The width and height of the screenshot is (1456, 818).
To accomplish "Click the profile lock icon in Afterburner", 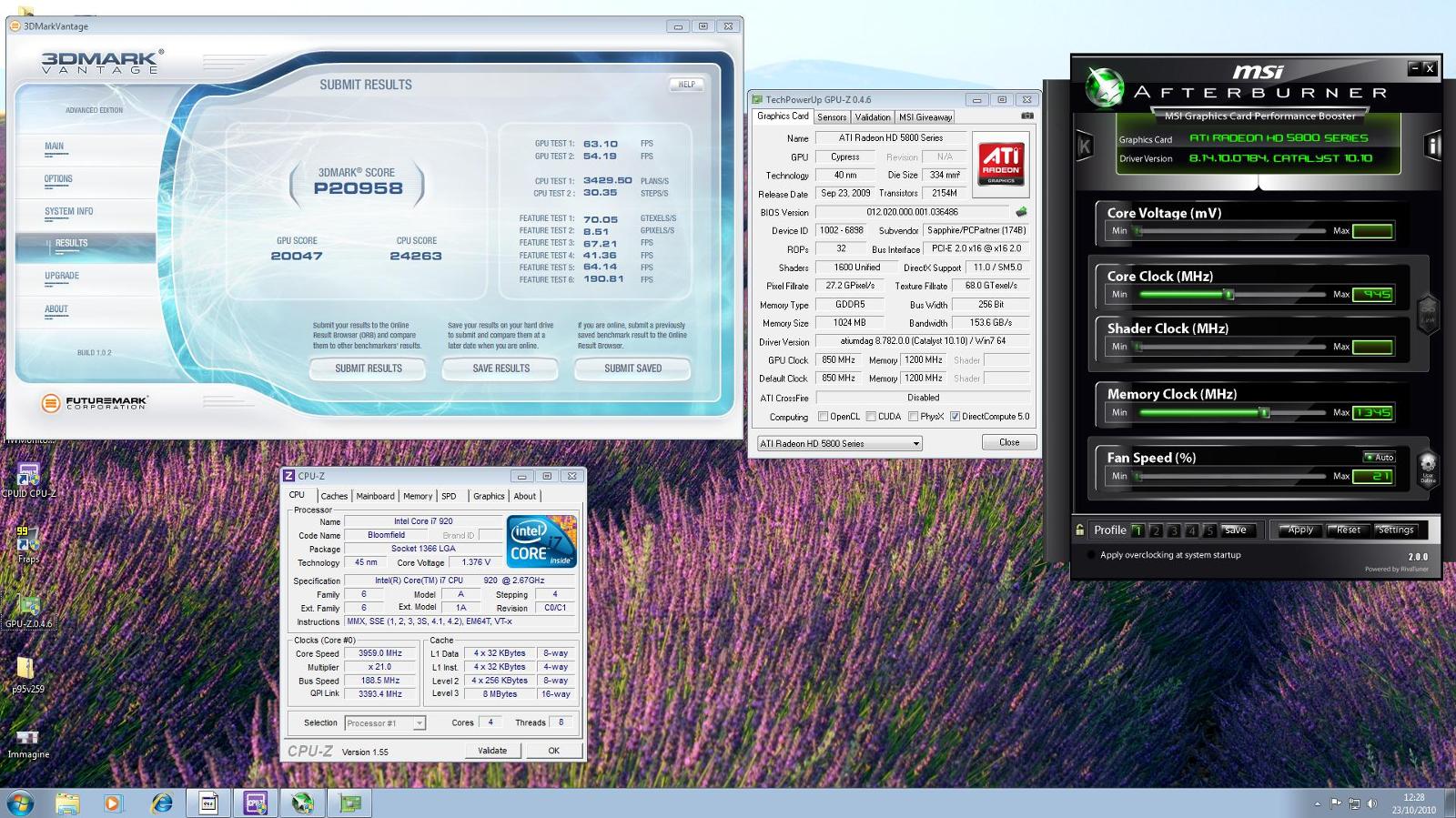I will (1080, 530).
